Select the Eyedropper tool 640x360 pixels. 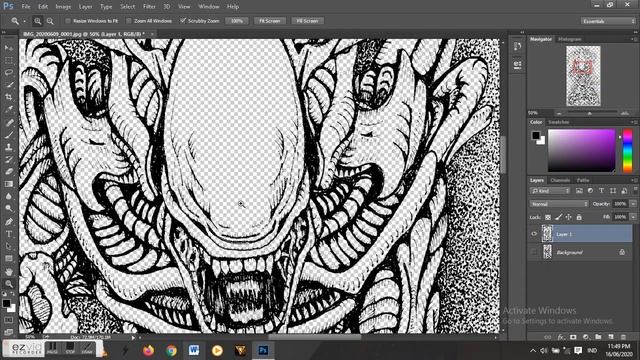(9, 109)
